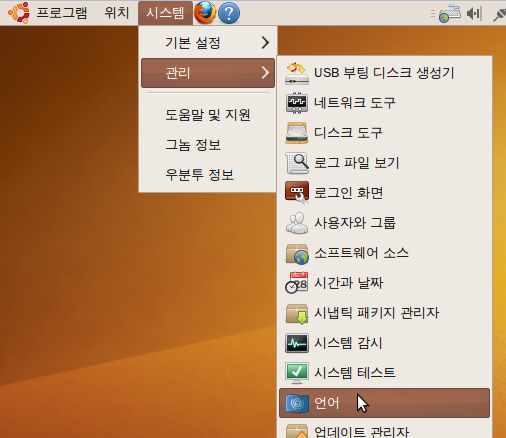Click the 업데이트 관리자 icon

point(297,431)
